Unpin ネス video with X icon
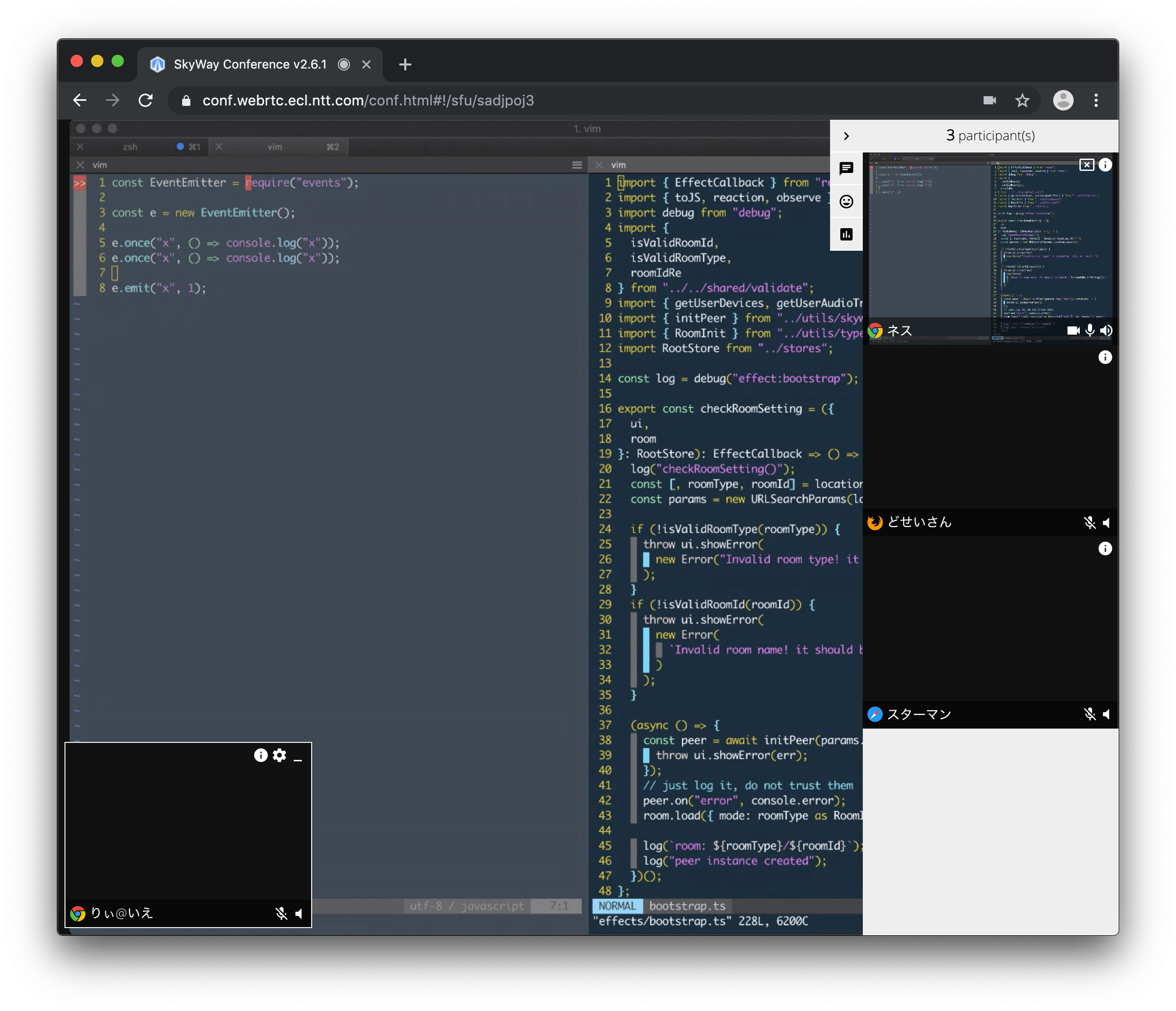Image resolution: width=1176 pixels, height=1011 pixels. click(1086, 165)
